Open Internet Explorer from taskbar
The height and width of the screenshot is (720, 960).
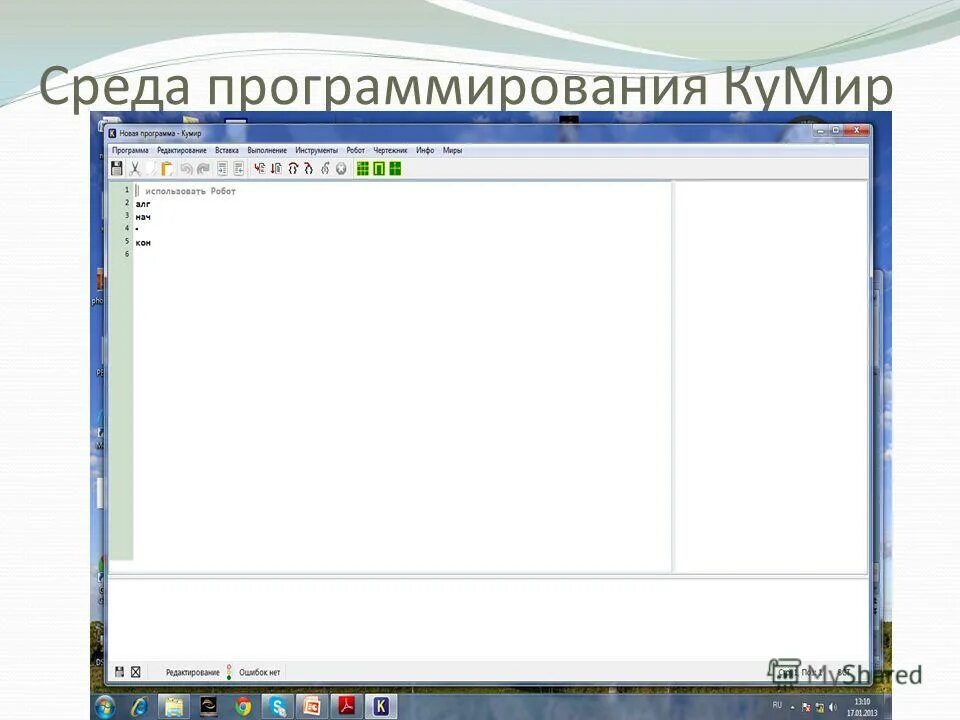[140, 707]
